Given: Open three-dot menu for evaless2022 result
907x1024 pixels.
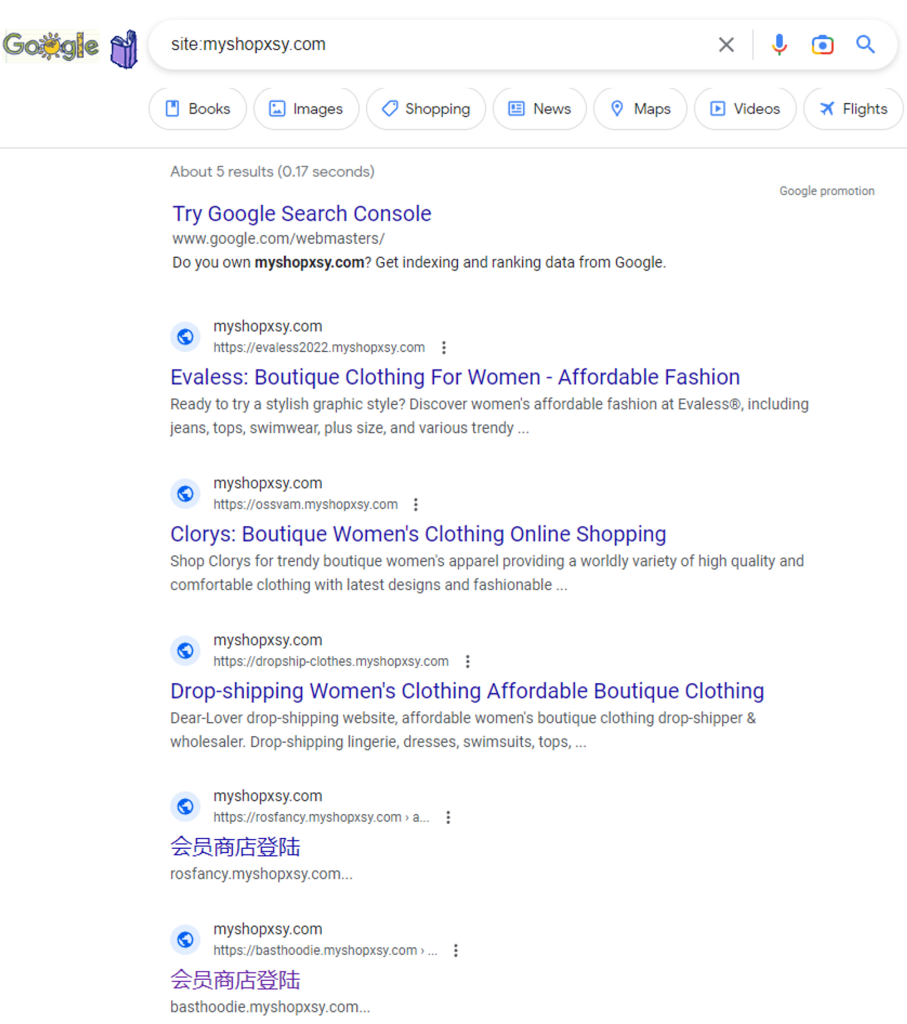Looking at the screenshot, I should point(444,347).
